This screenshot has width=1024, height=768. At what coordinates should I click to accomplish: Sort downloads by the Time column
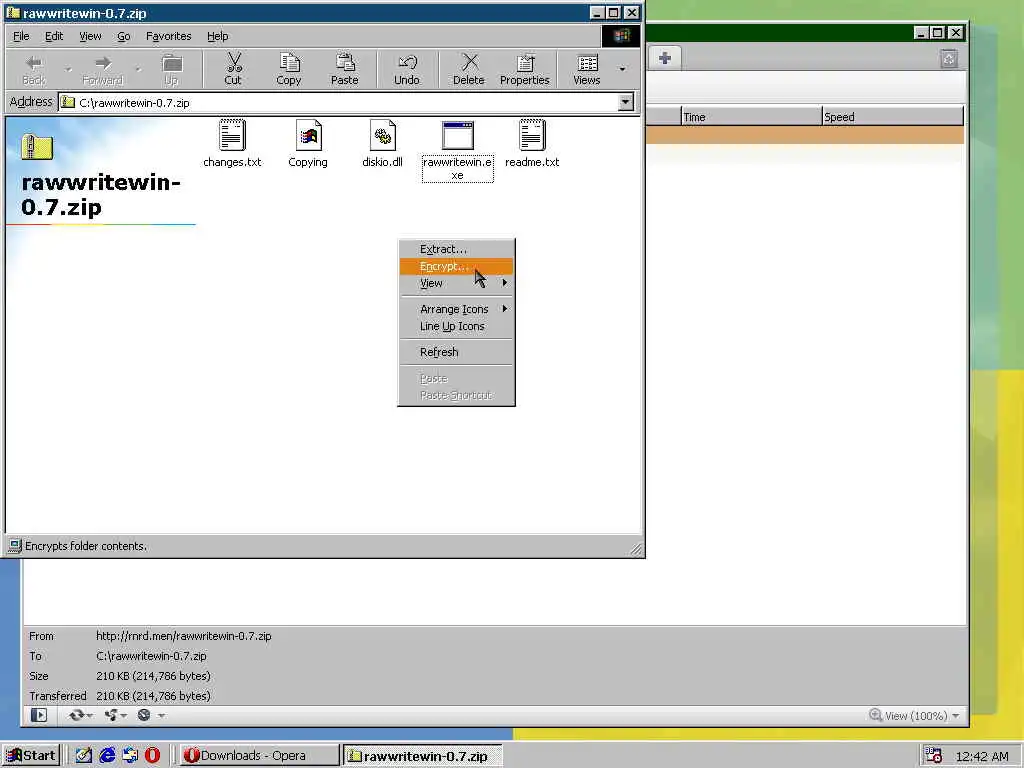[x=751, y=116]
